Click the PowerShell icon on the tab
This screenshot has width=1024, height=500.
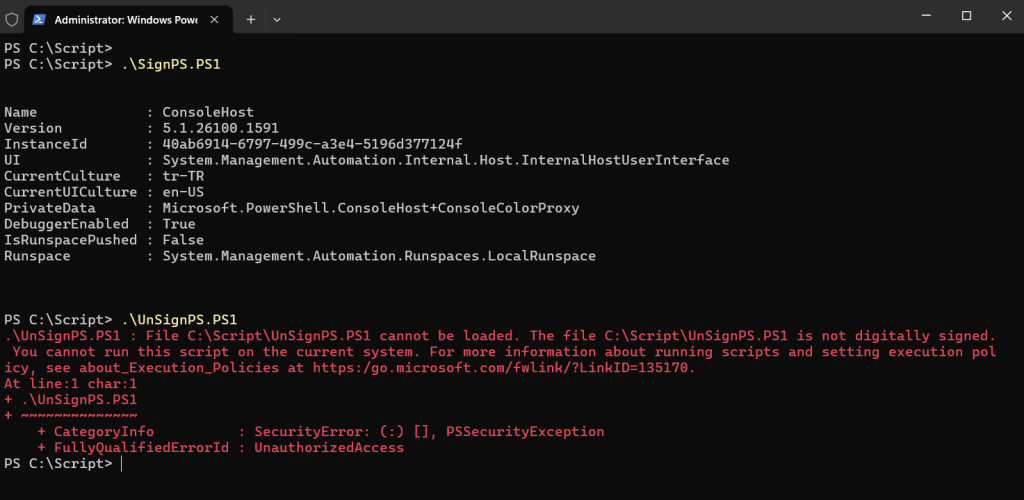coord(38,19)
